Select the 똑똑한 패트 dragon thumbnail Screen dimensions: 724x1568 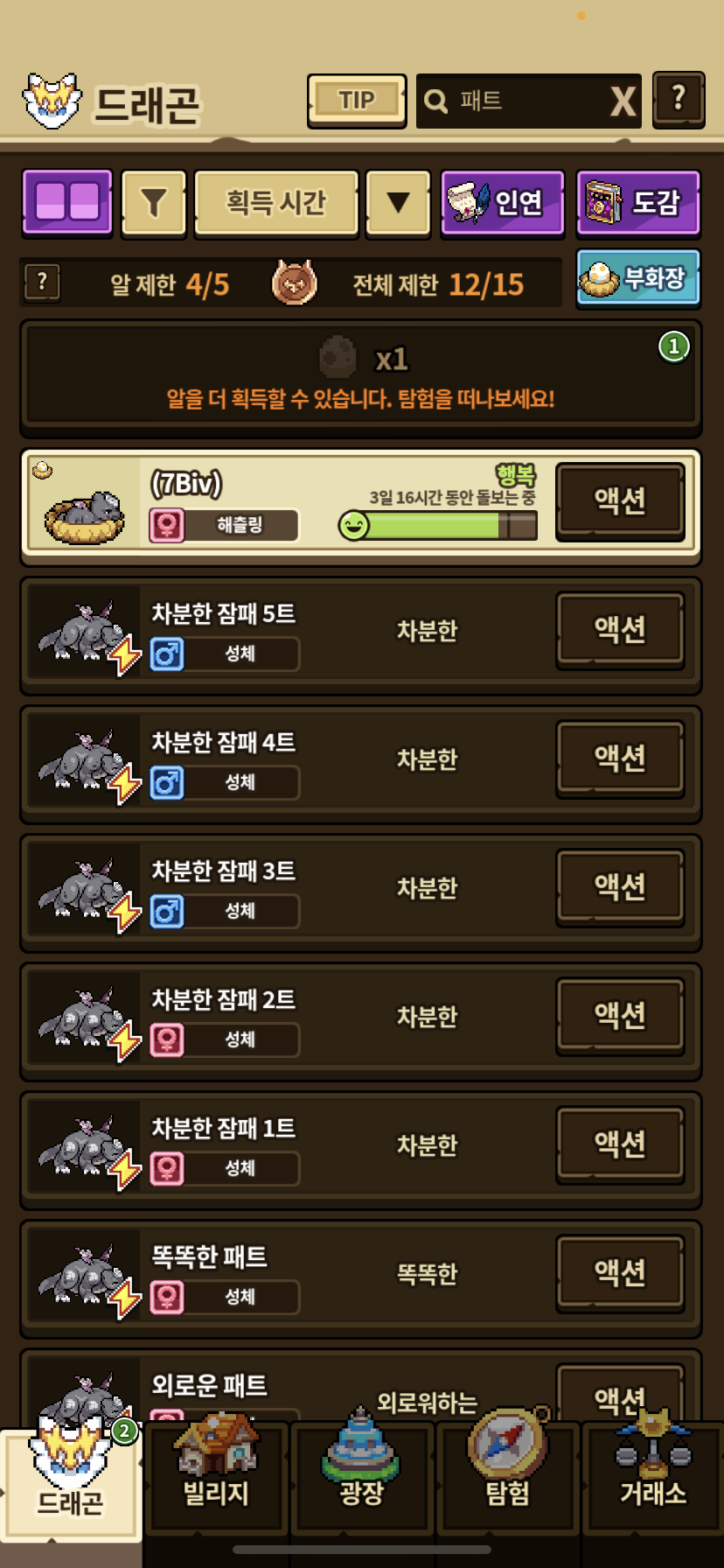(x=84, y=1274)
